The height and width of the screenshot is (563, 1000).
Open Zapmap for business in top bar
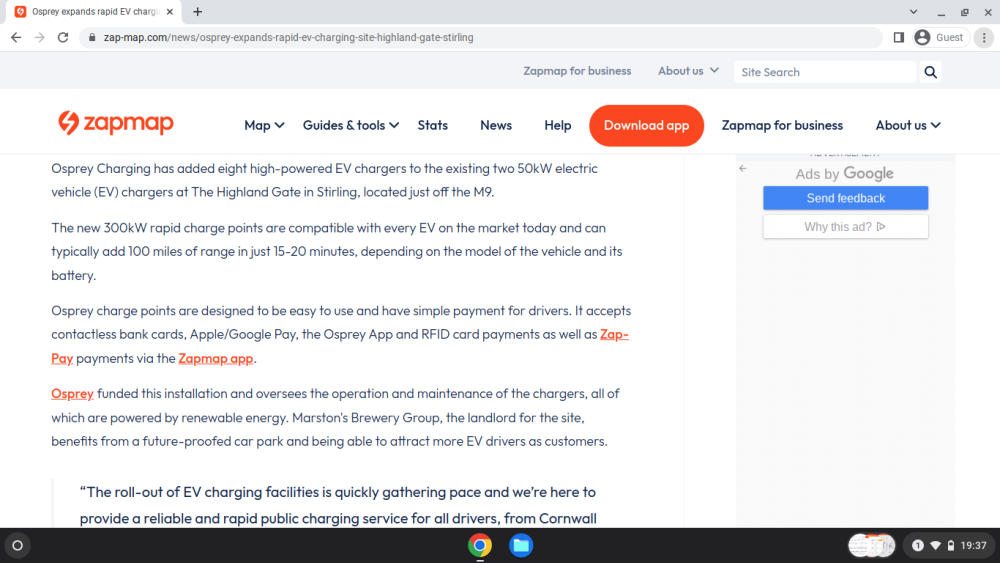[577, 71]
